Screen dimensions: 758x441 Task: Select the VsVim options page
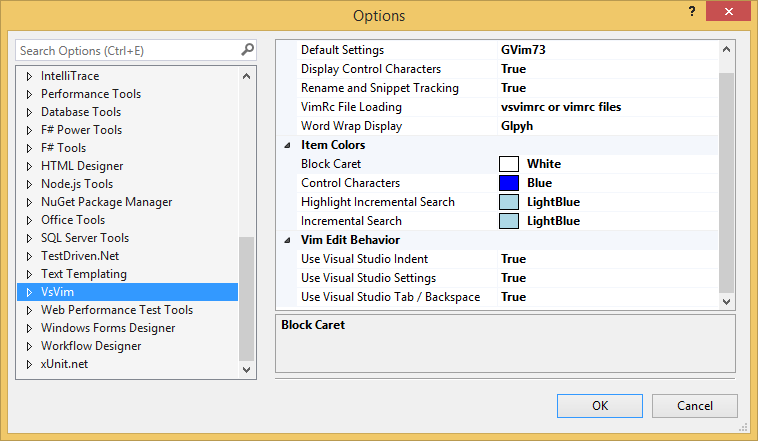pos(57,292)
